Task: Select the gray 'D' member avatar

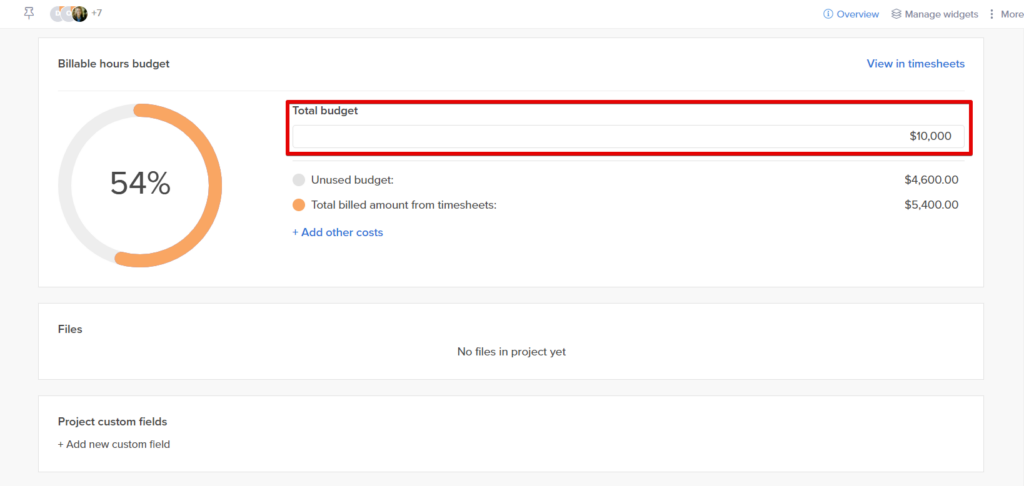Action: coord(57,14)
